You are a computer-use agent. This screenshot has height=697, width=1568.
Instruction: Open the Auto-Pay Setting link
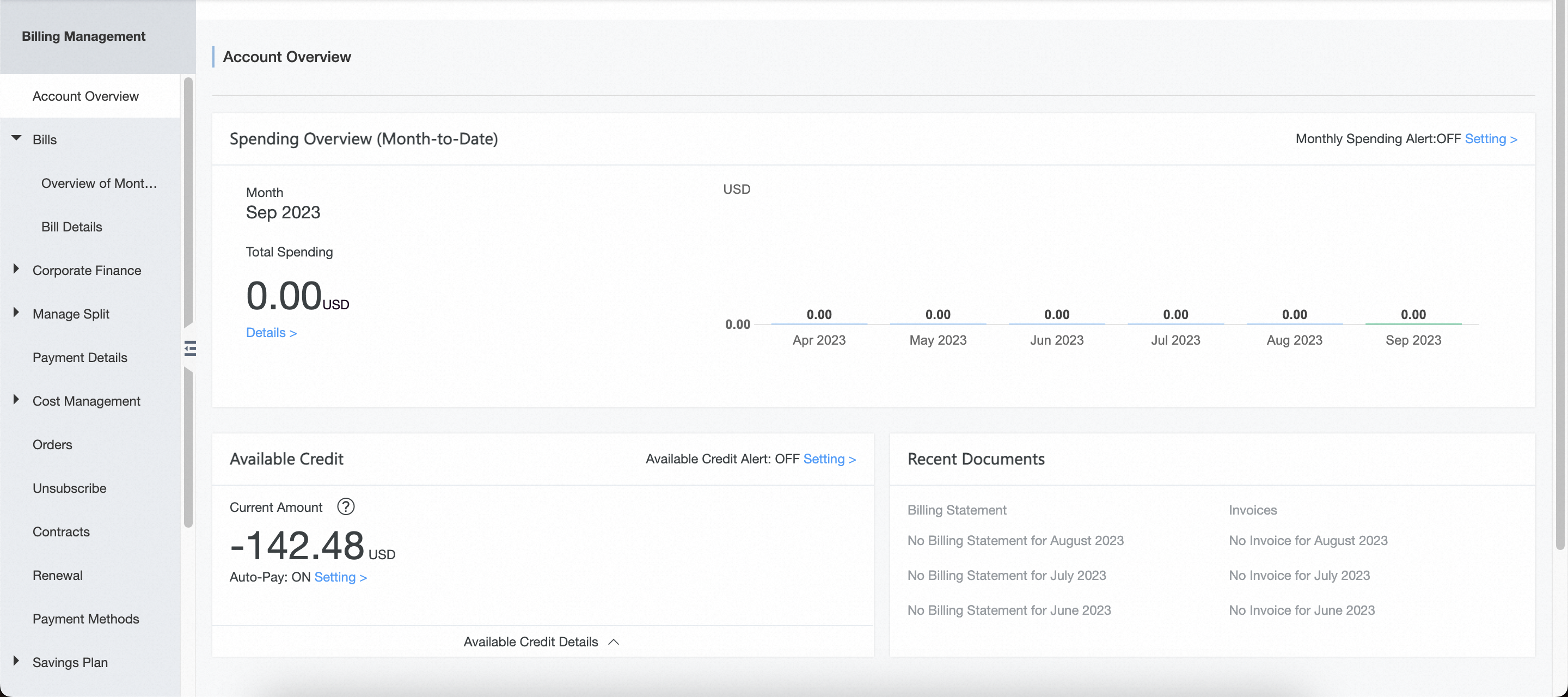340,577
